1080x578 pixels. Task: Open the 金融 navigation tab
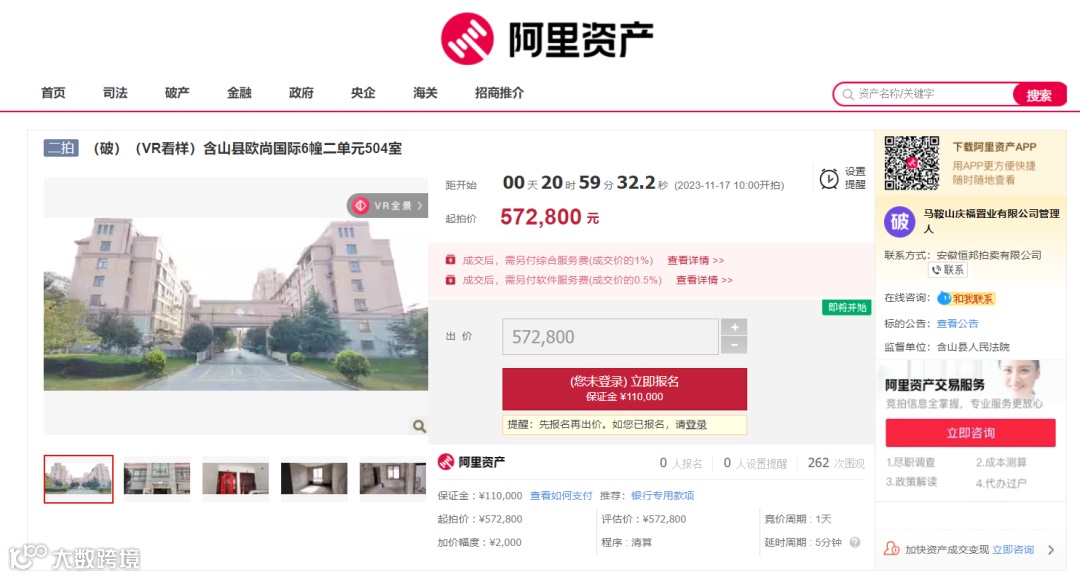(x=239, y=93)
